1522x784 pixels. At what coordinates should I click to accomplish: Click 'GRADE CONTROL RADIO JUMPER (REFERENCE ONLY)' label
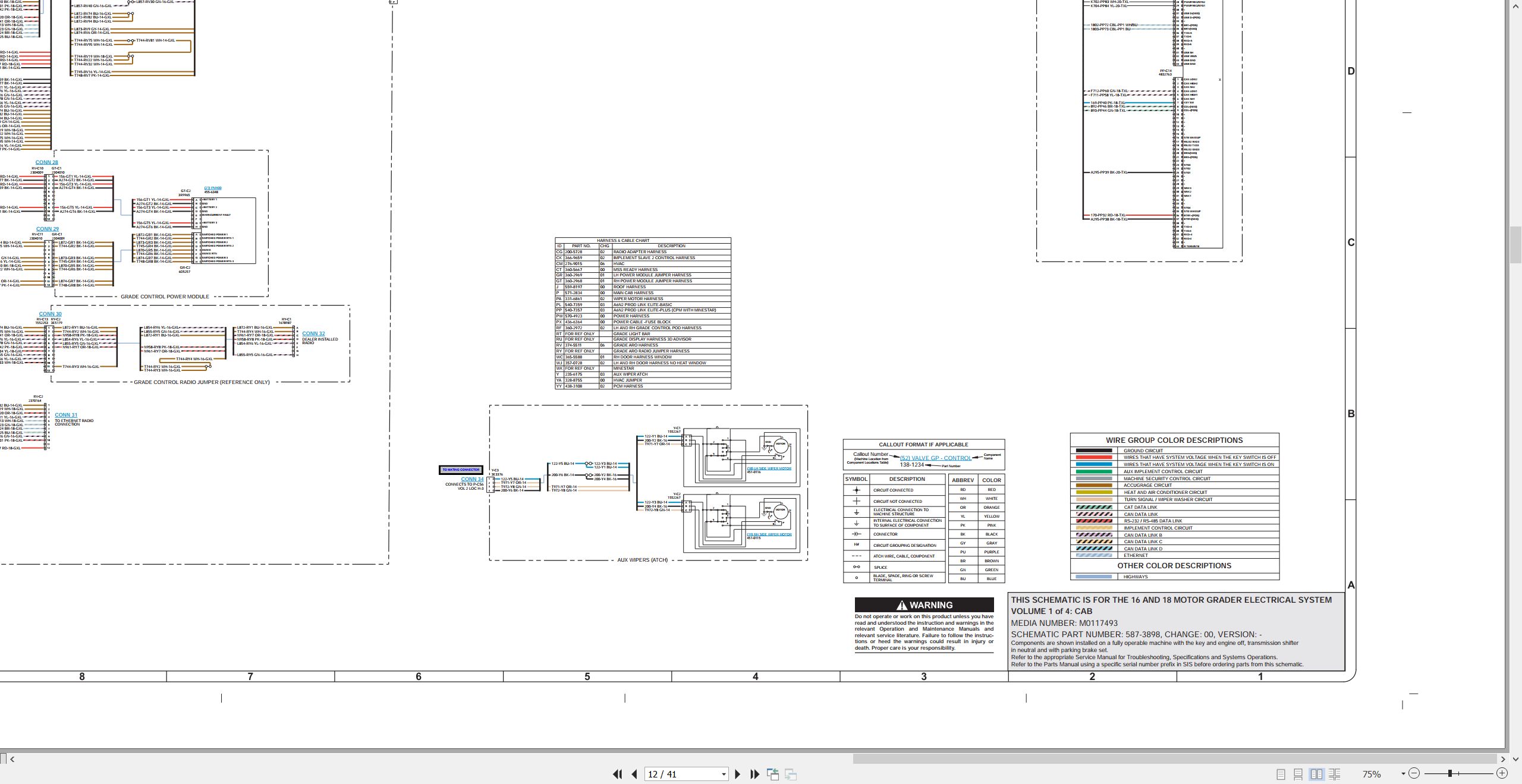click(x=202, y=382)
